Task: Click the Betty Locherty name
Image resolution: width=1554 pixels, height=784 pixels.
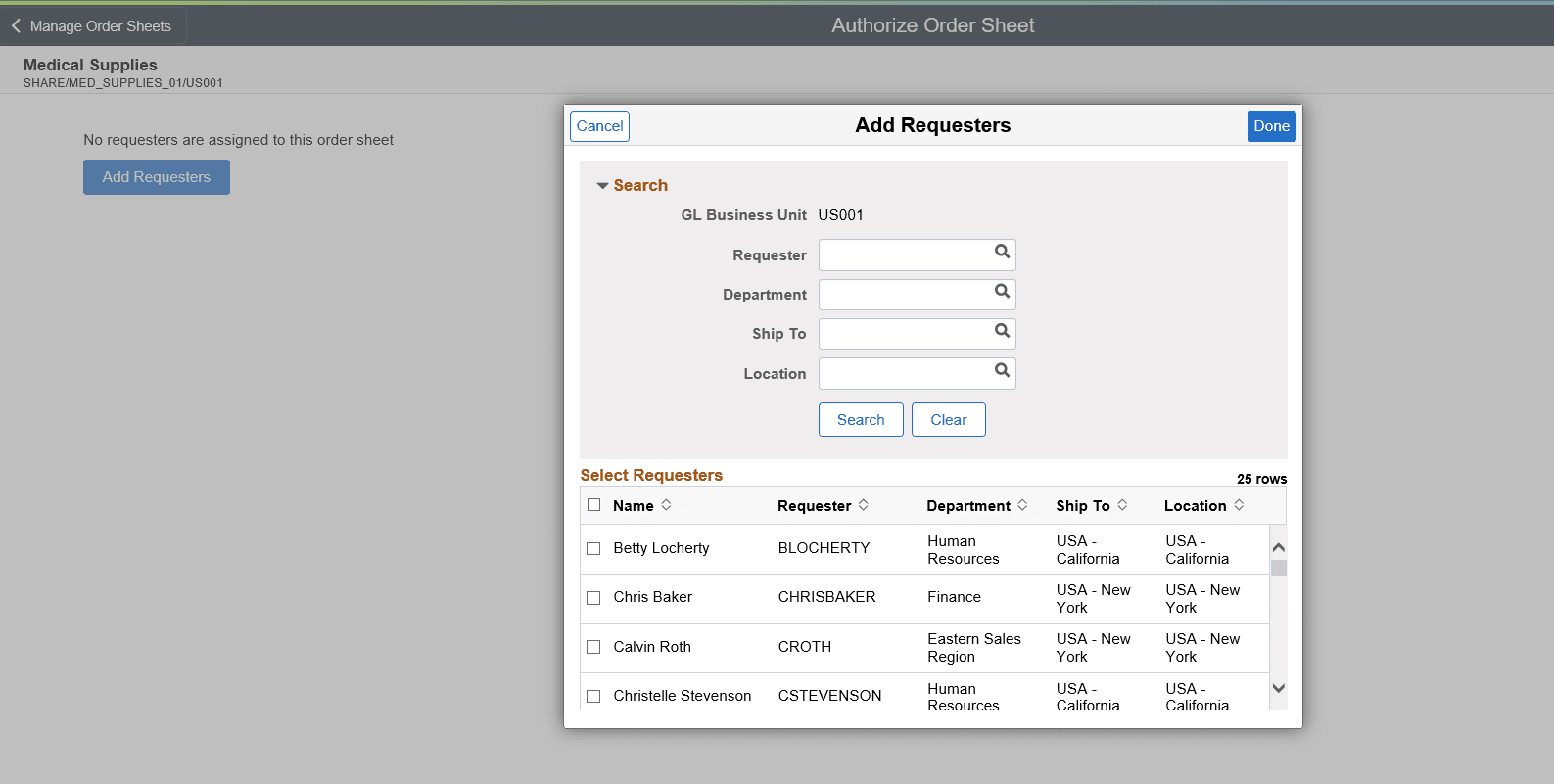Action: (x=661, y=548)
